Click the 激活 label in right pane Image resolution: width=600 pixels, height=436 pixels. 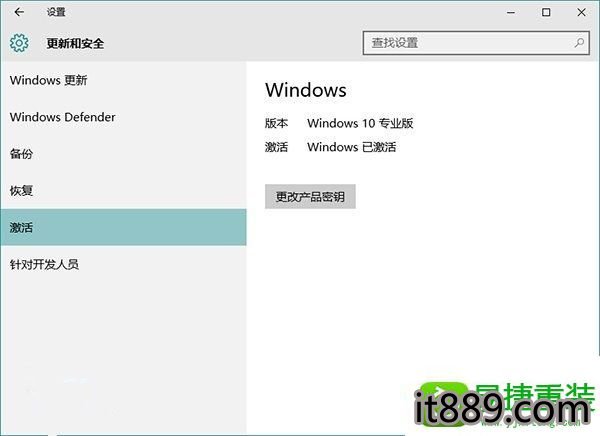point(276,147)
